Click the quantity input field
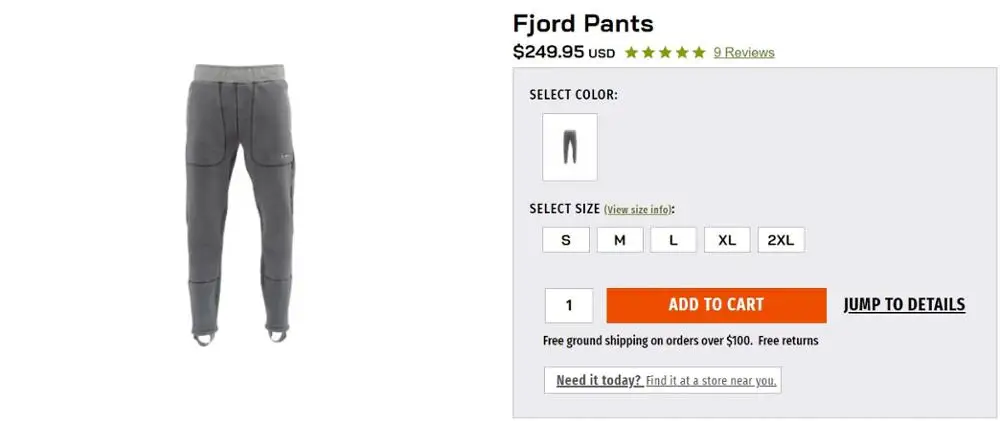 click(x=569, y=306)
